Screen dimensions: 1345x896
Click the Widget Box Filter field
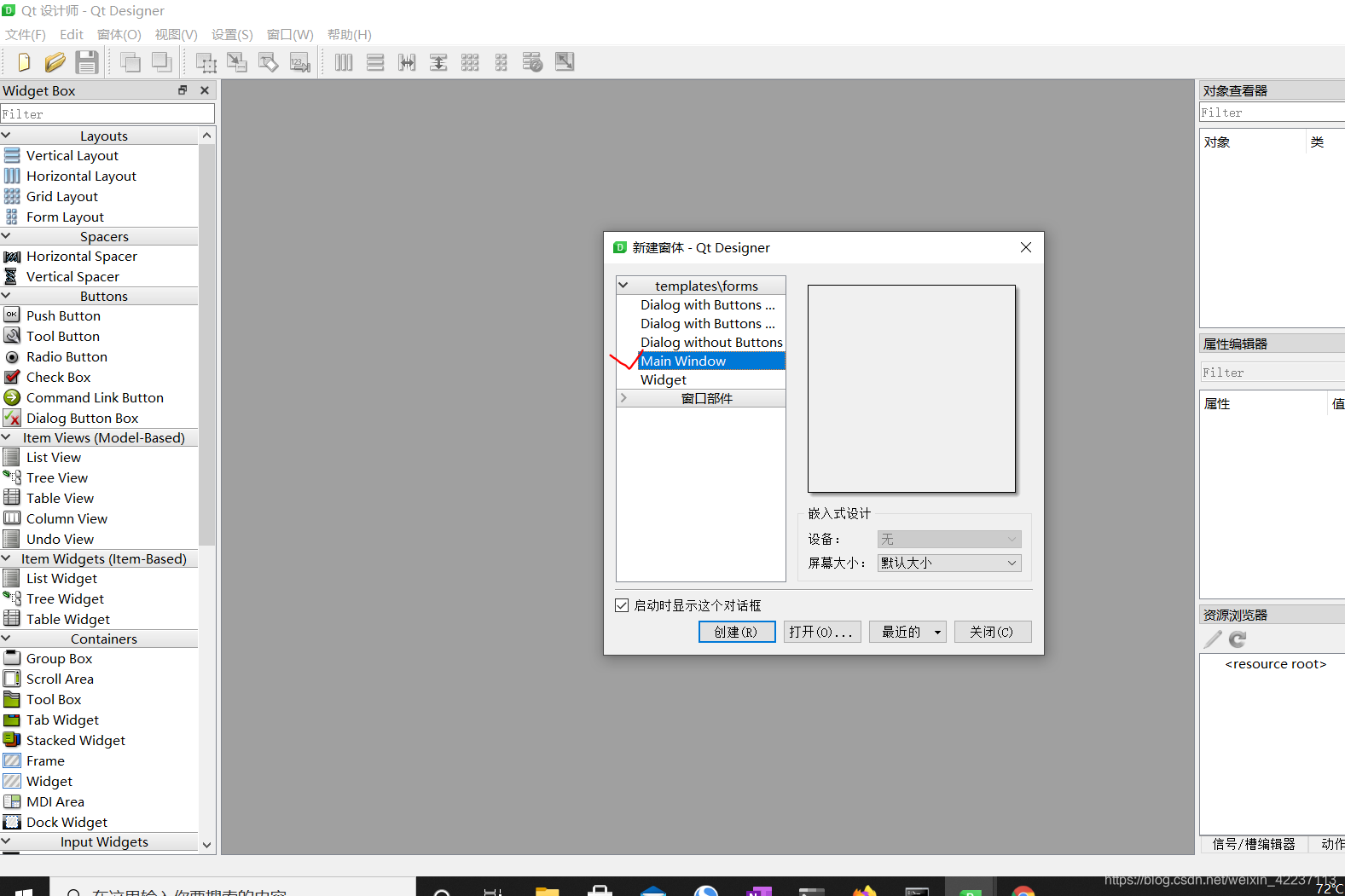point(107,113)
